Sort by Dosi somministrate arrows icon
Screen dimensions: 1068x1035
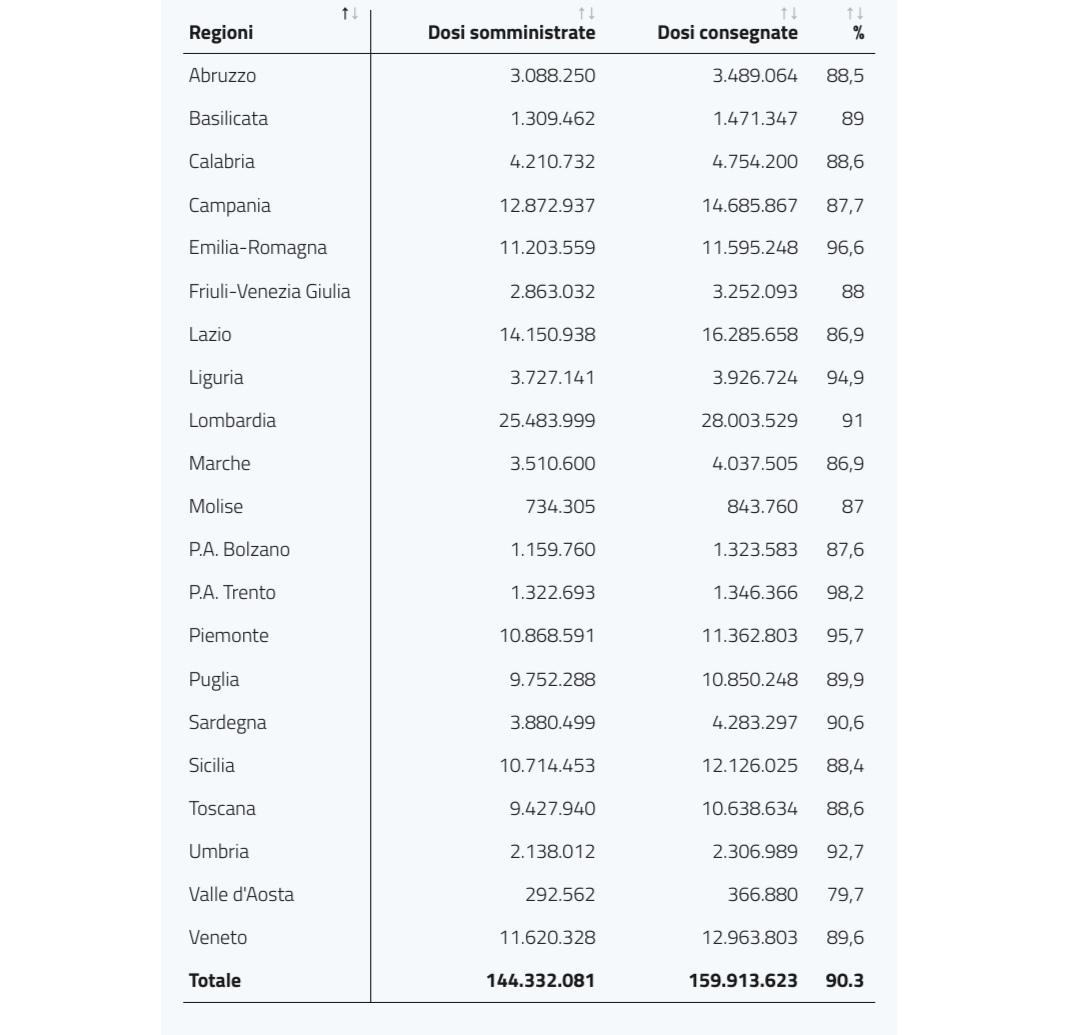(586, 14)
